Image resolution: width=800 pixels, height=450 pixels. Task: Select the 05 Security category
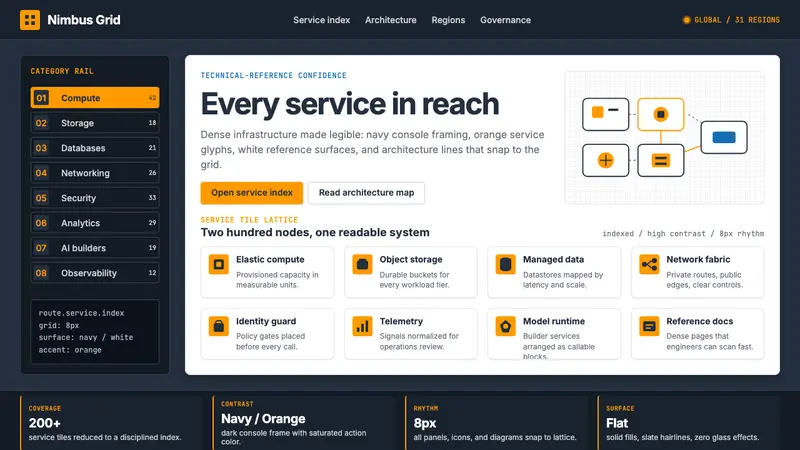pos(95,197)
